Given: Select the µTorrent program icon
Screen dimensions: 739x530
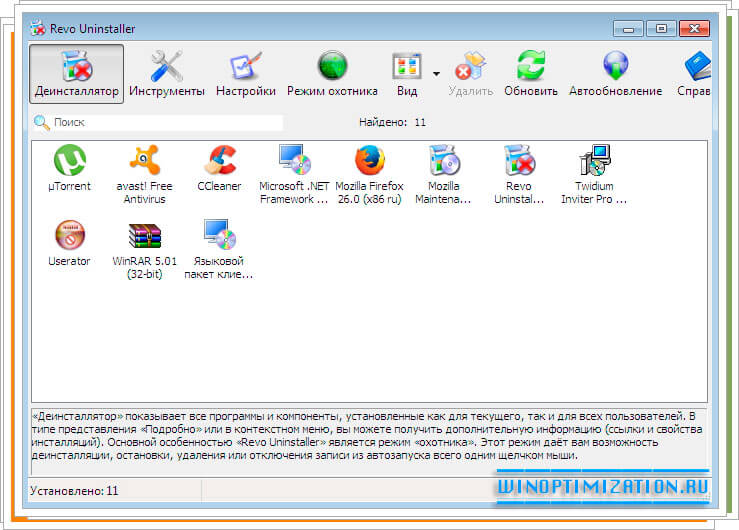Looking at the screenshot, I should (x=69, y=161).
